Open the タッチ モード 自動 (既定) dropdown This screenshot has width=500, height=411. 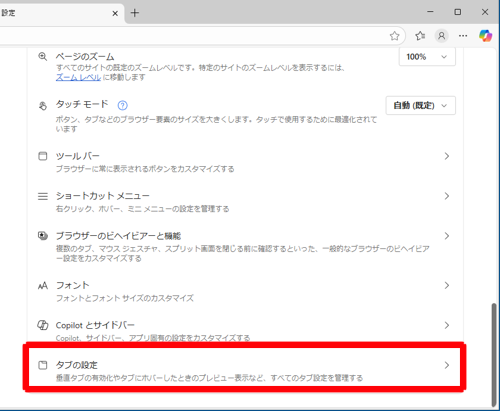coord(421,106)
